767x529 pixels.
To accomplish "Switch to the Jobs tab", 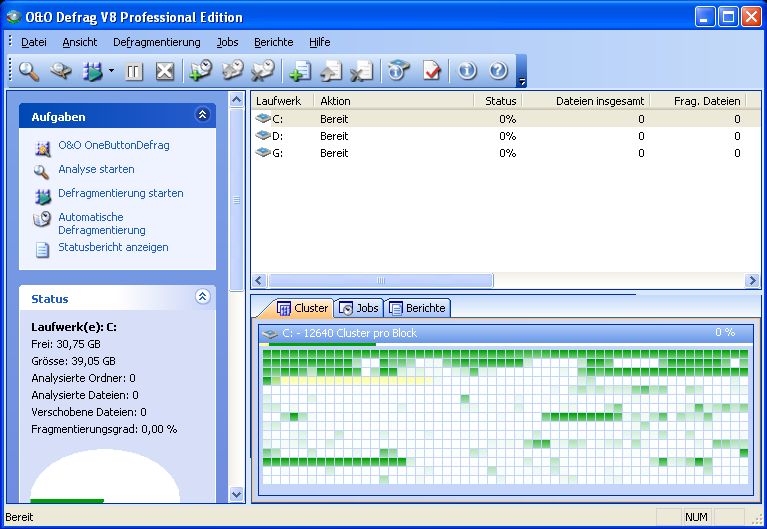I will click(x=359, y=308).
